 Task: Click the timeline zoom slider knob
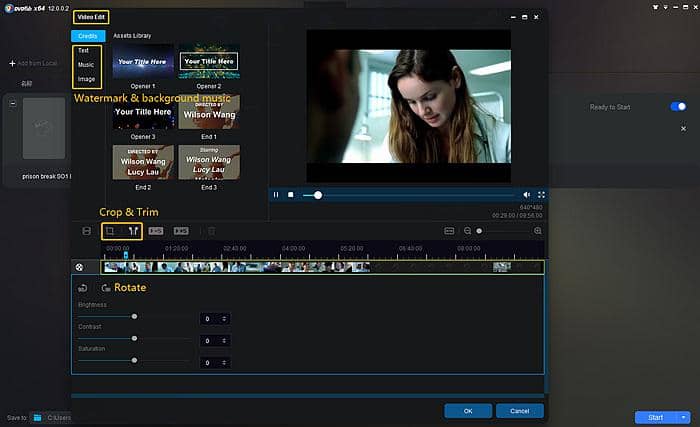point(479,231)
